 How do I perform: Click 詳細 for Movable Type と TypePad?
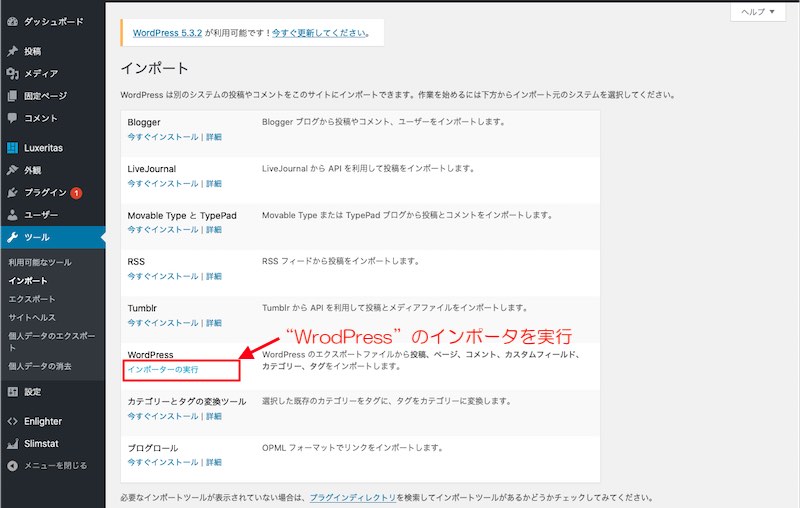(214, 230)
